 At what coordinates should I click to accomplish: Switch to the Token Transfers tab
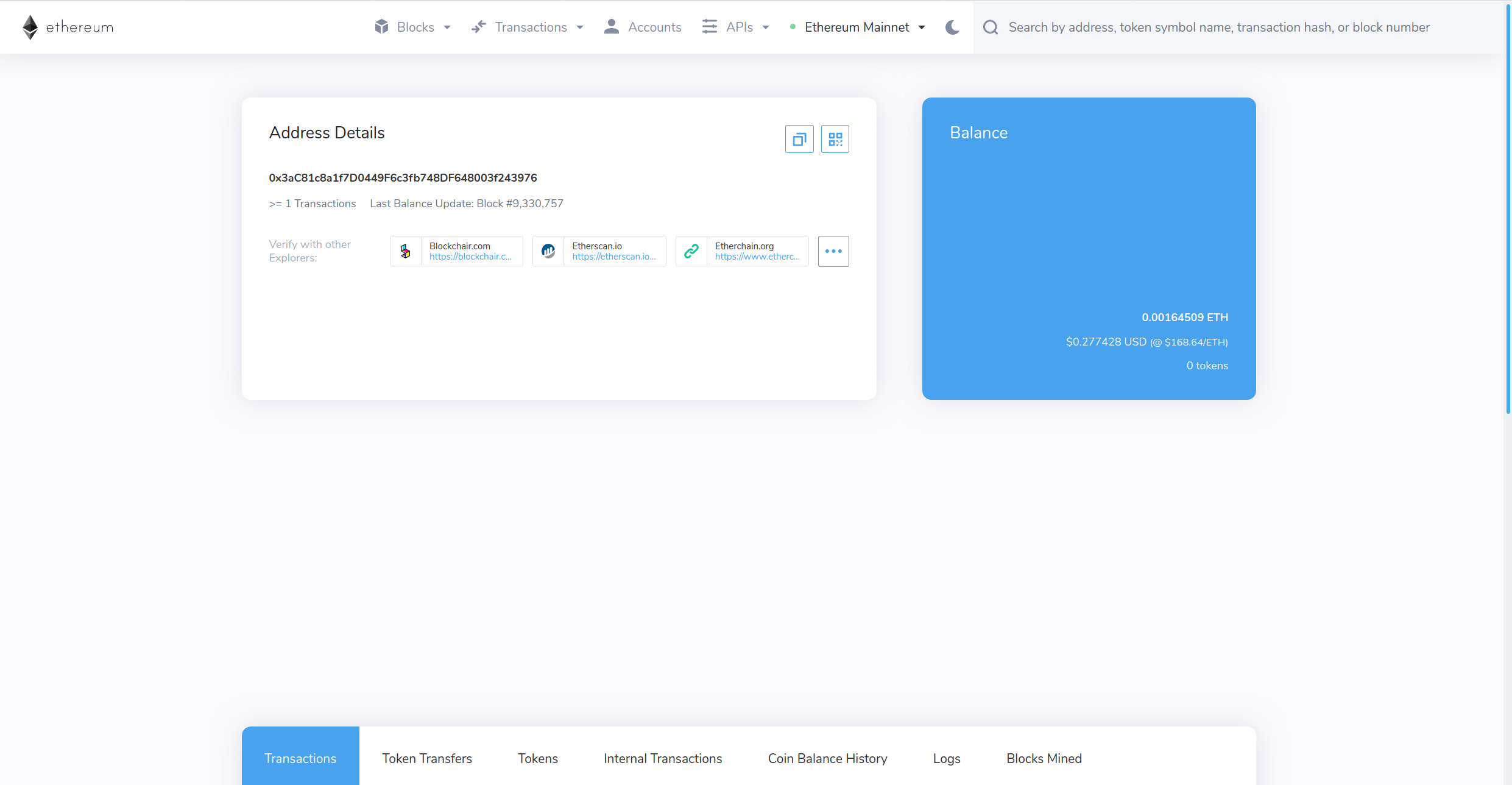point(427,758)
